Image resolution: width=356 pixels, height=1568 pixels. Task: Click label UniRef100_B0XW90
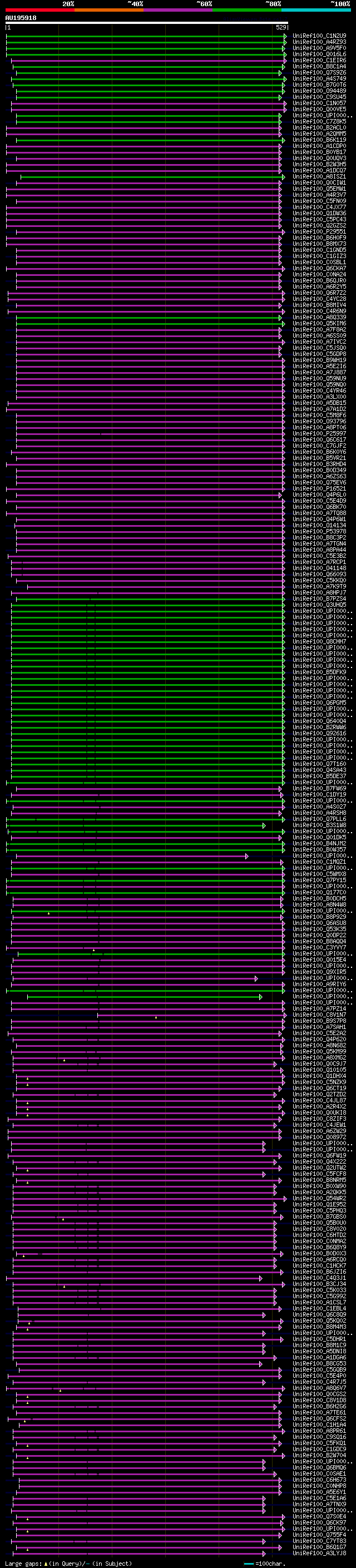[319, 1186]
